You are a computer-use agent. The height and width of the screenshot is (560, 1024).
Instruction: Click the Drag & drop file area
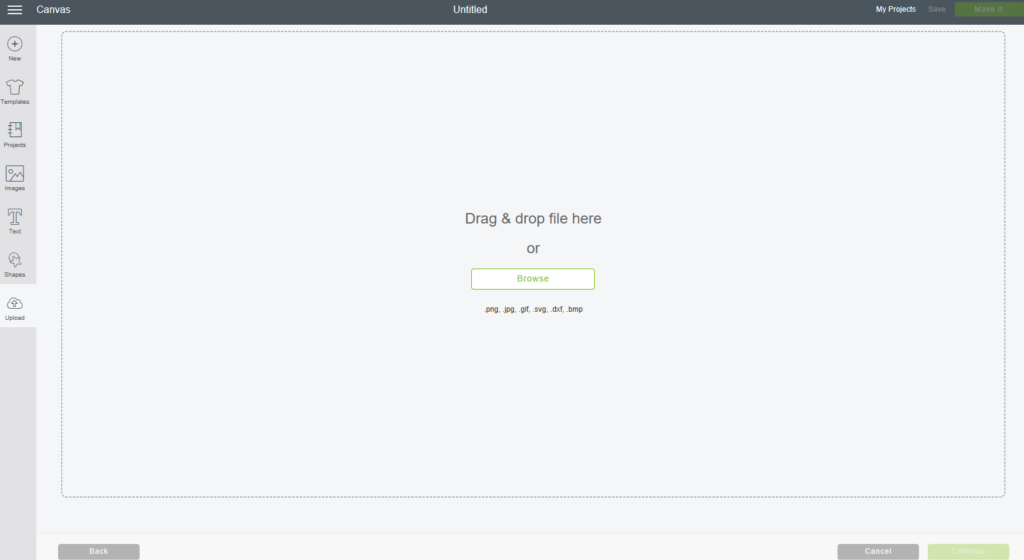(x=533, y=264)
